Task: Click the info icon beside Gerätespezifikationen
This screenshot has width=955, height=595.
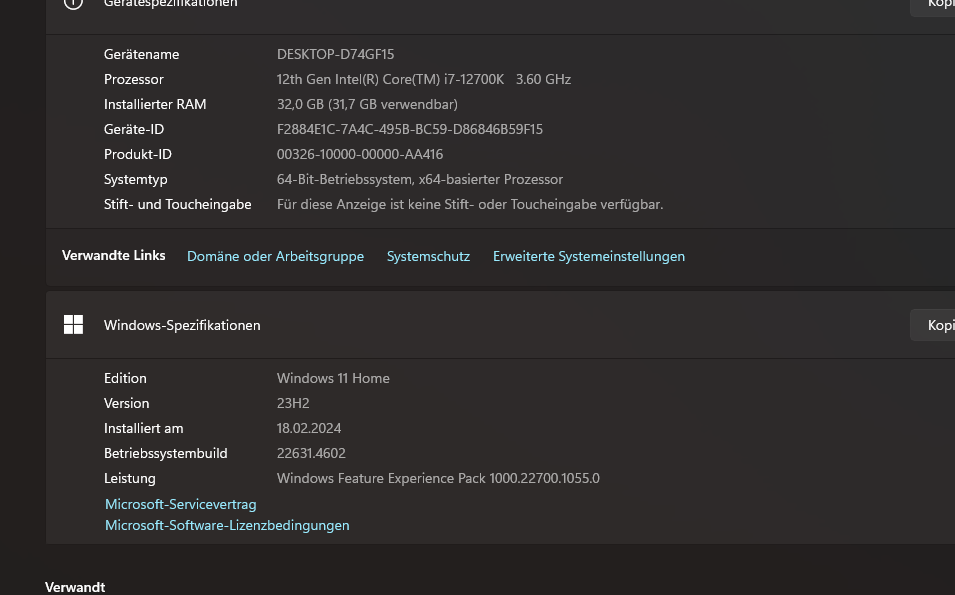Action: click(73, 4)
